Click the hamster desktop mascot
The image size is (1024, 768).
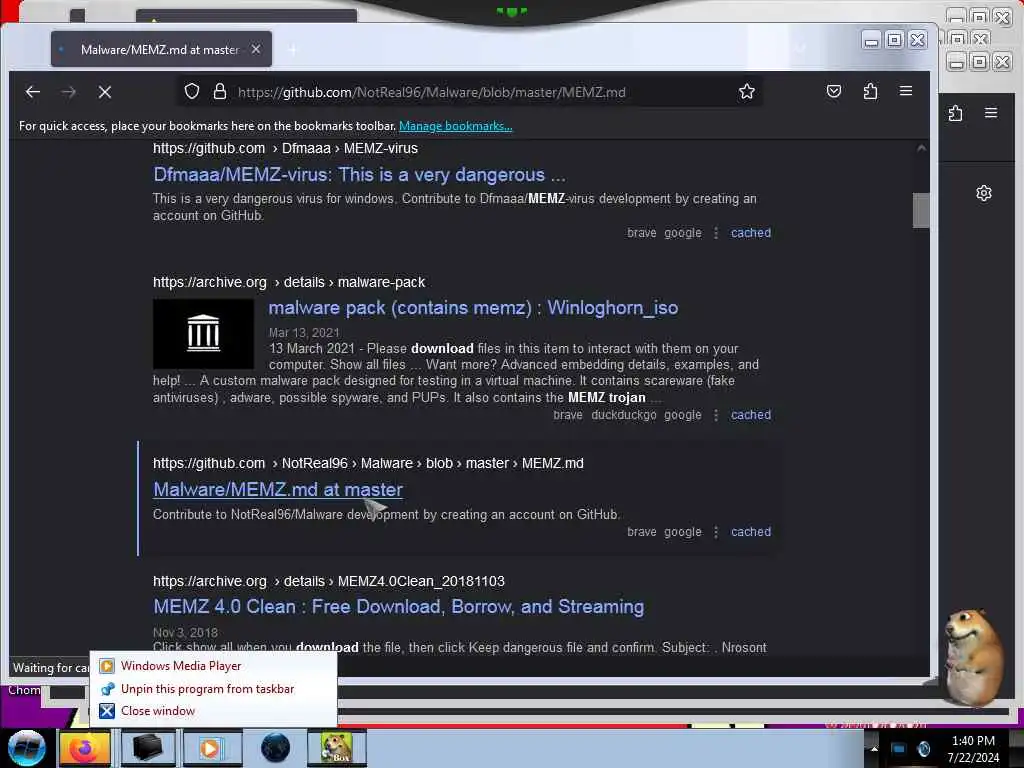[973, 656]
